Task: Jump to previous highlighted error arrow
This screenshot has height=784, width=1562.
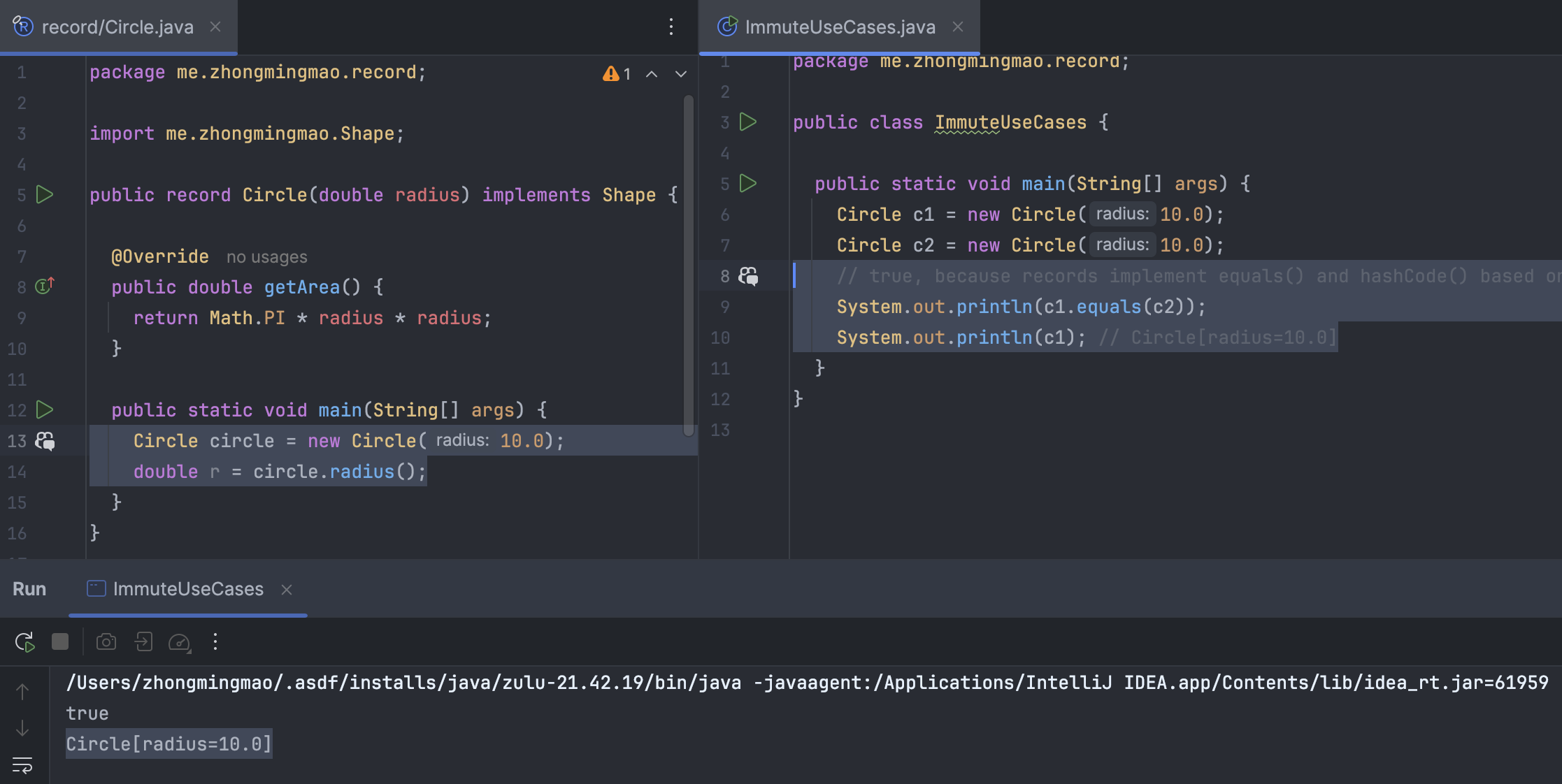Action: tap(652, 74)
